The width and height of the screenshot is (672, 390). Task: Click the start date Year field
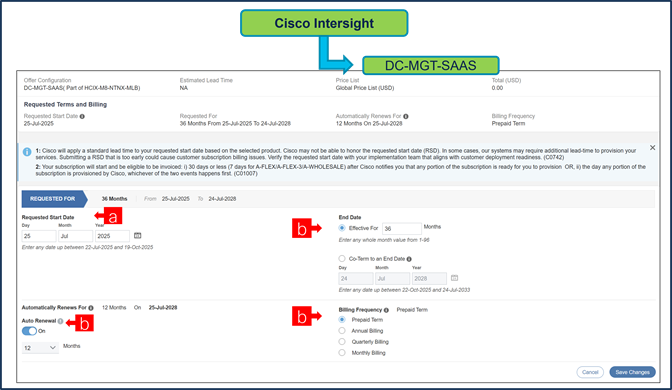(x=112, y=236)
